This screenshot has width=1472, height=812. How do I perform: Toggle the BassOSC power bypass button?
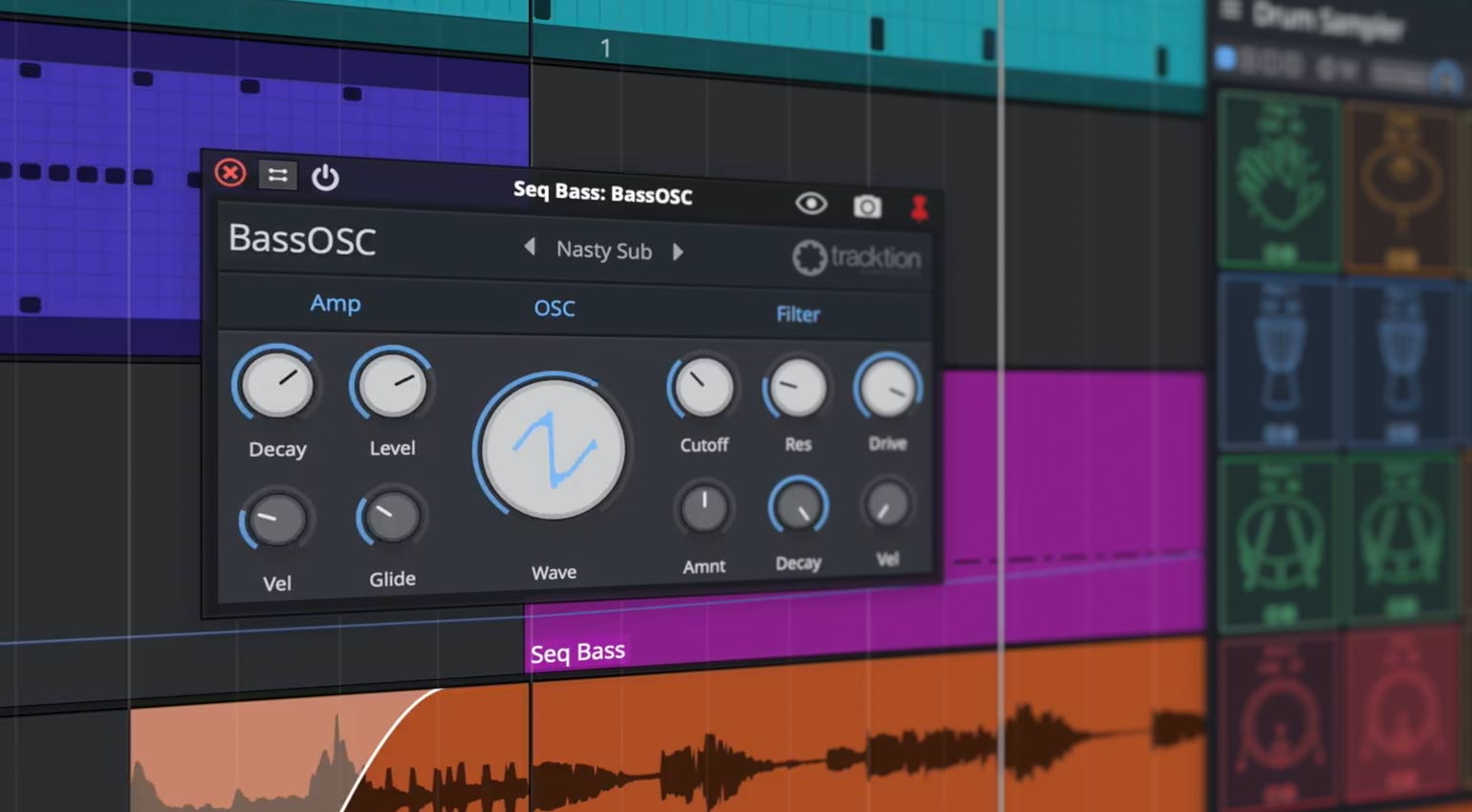tap(325, 178)
